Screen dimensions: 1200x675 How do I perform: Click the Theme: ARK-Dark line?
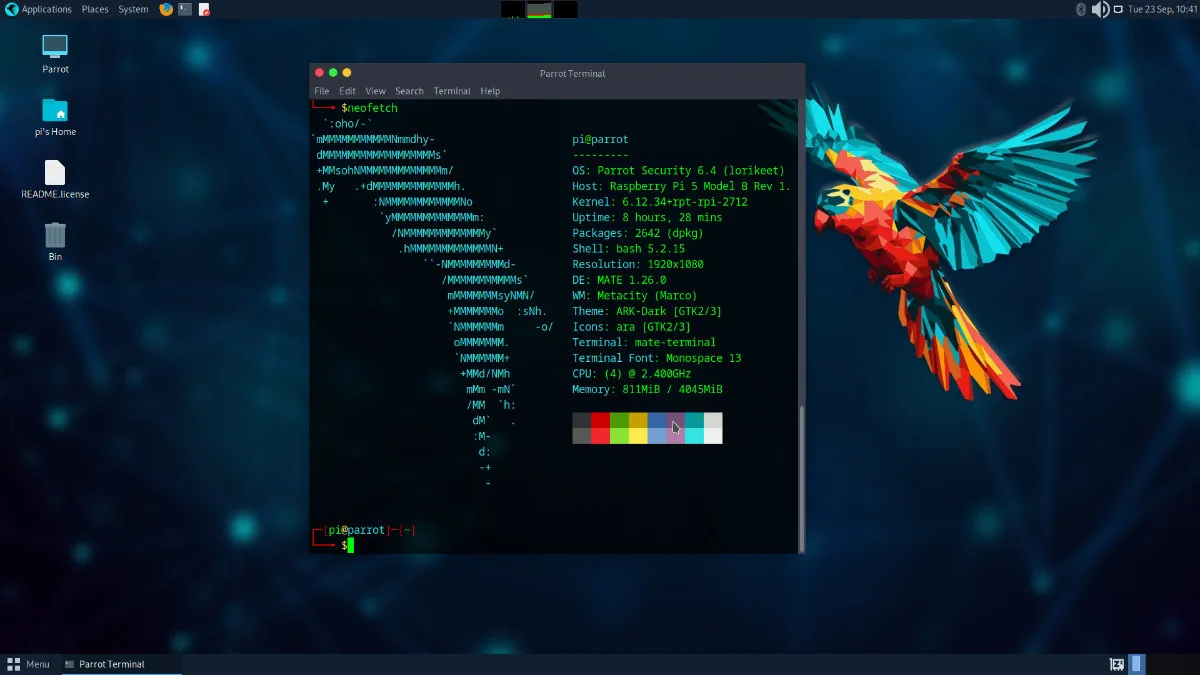click(x=647, y=312)
